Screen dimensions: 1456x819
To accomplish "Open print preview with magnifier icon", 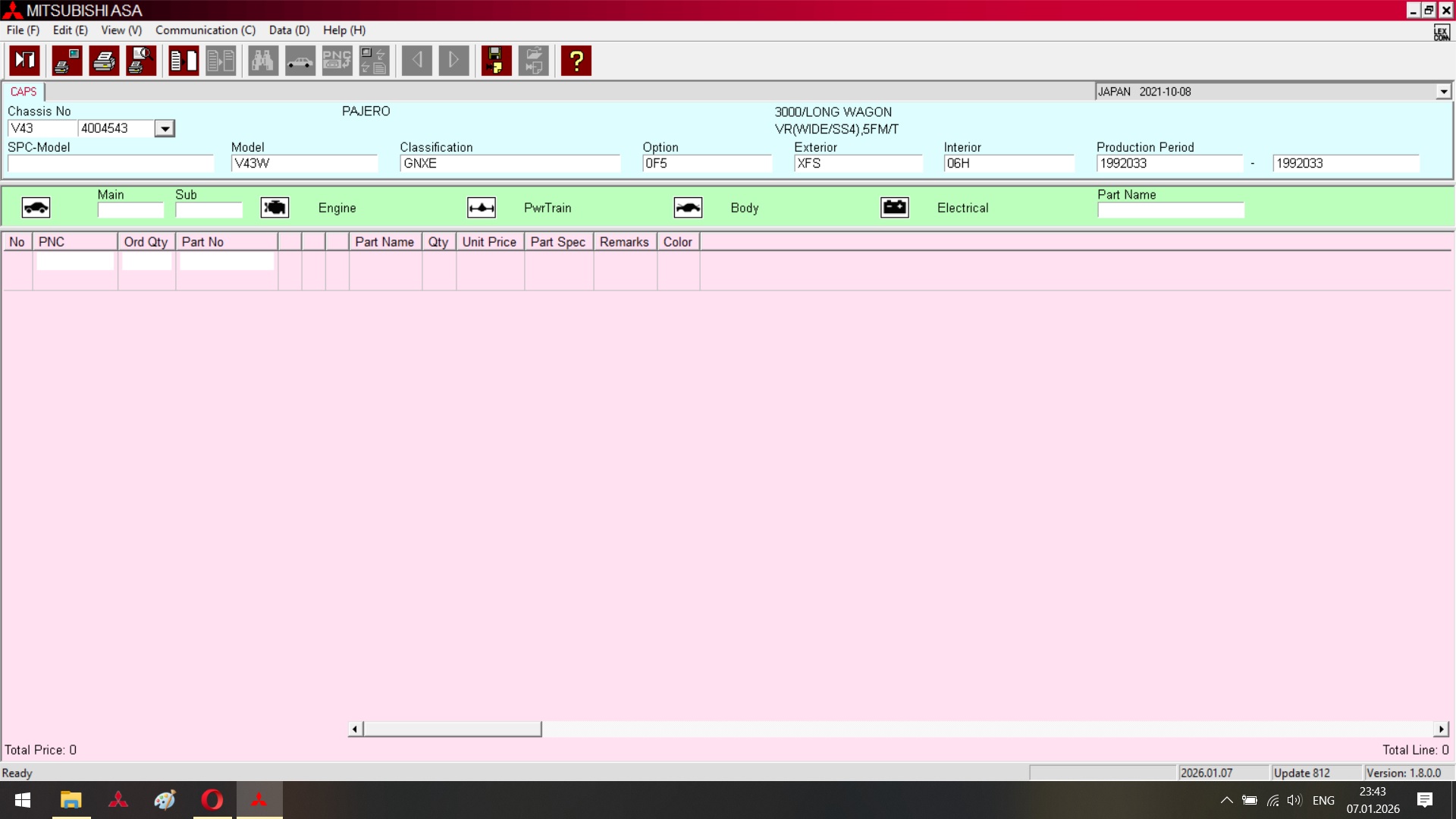I will [141, 61].
